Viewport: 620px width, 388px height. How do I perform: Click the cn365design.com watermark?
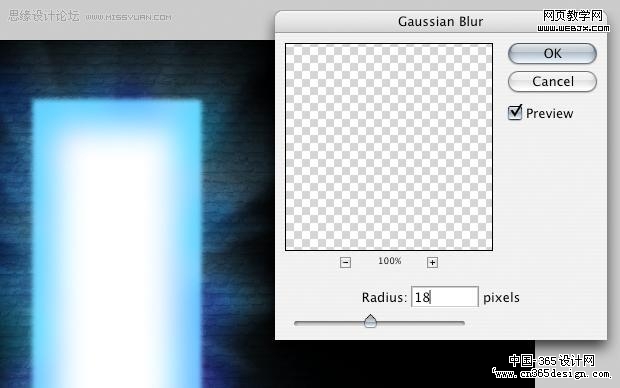552,373
